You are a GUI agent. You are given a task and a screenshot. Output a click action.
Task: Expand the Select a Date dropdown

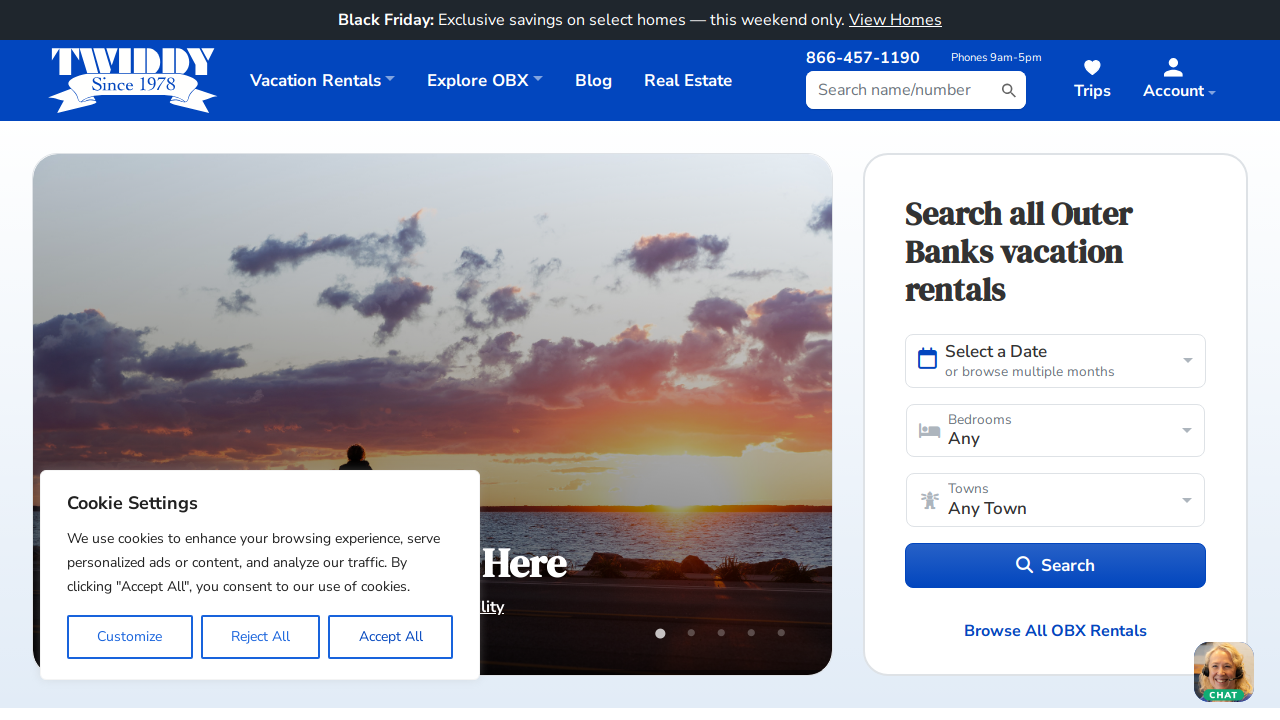tap(1055, 361)
